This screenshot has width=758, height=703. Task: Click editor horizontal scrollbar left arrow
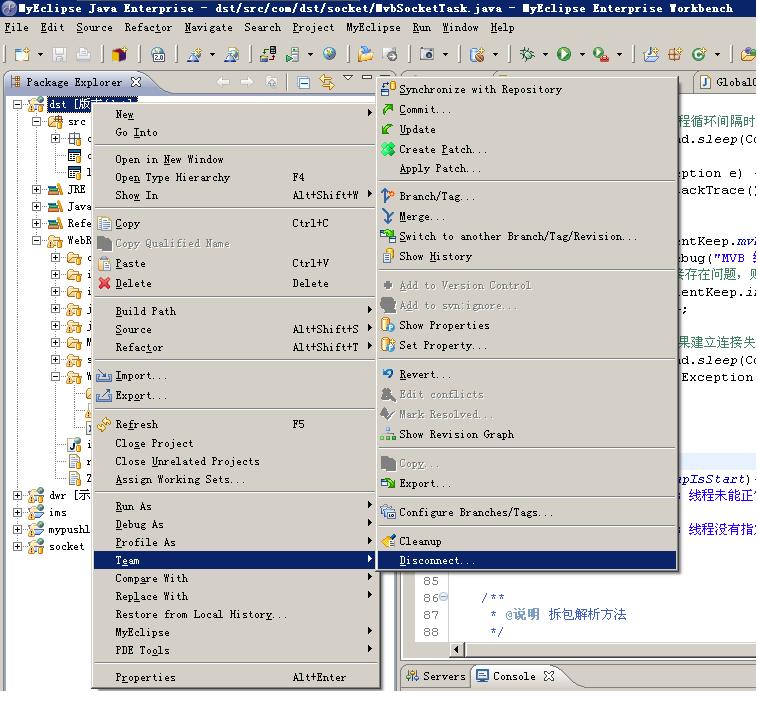pos(456,649)
